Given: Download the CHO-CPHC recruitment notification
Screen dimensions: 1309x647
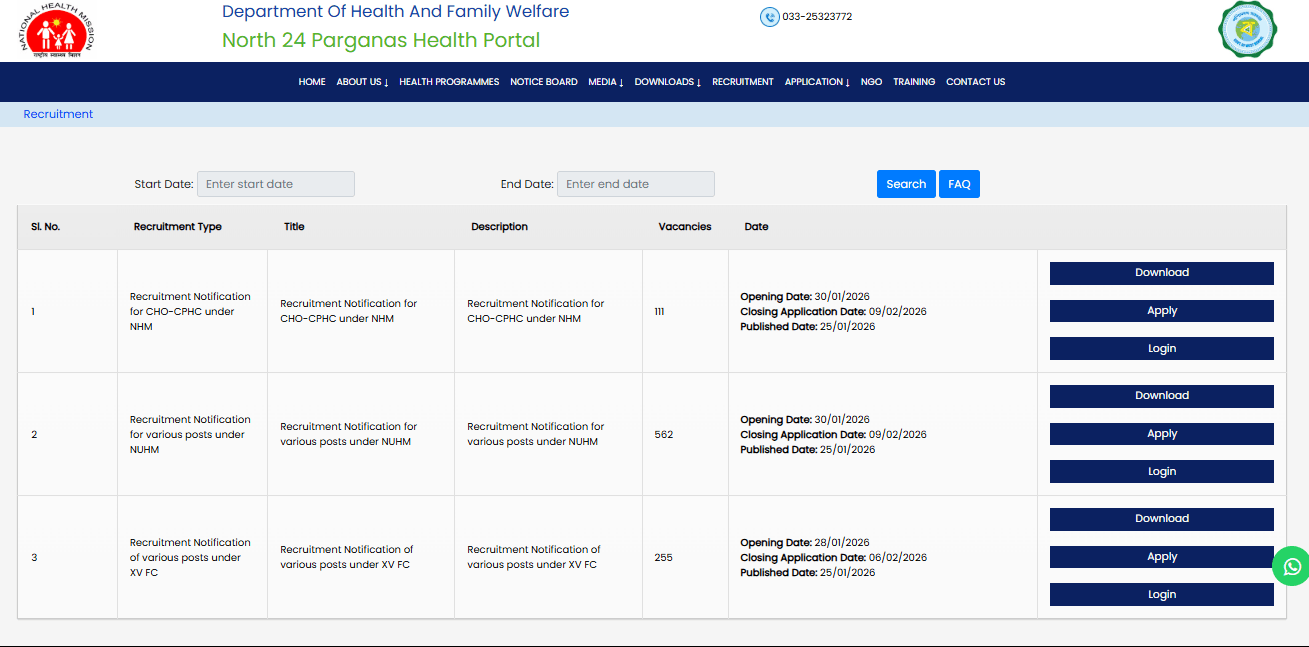Looking at the screenshot, I should tap(1161, 272).
